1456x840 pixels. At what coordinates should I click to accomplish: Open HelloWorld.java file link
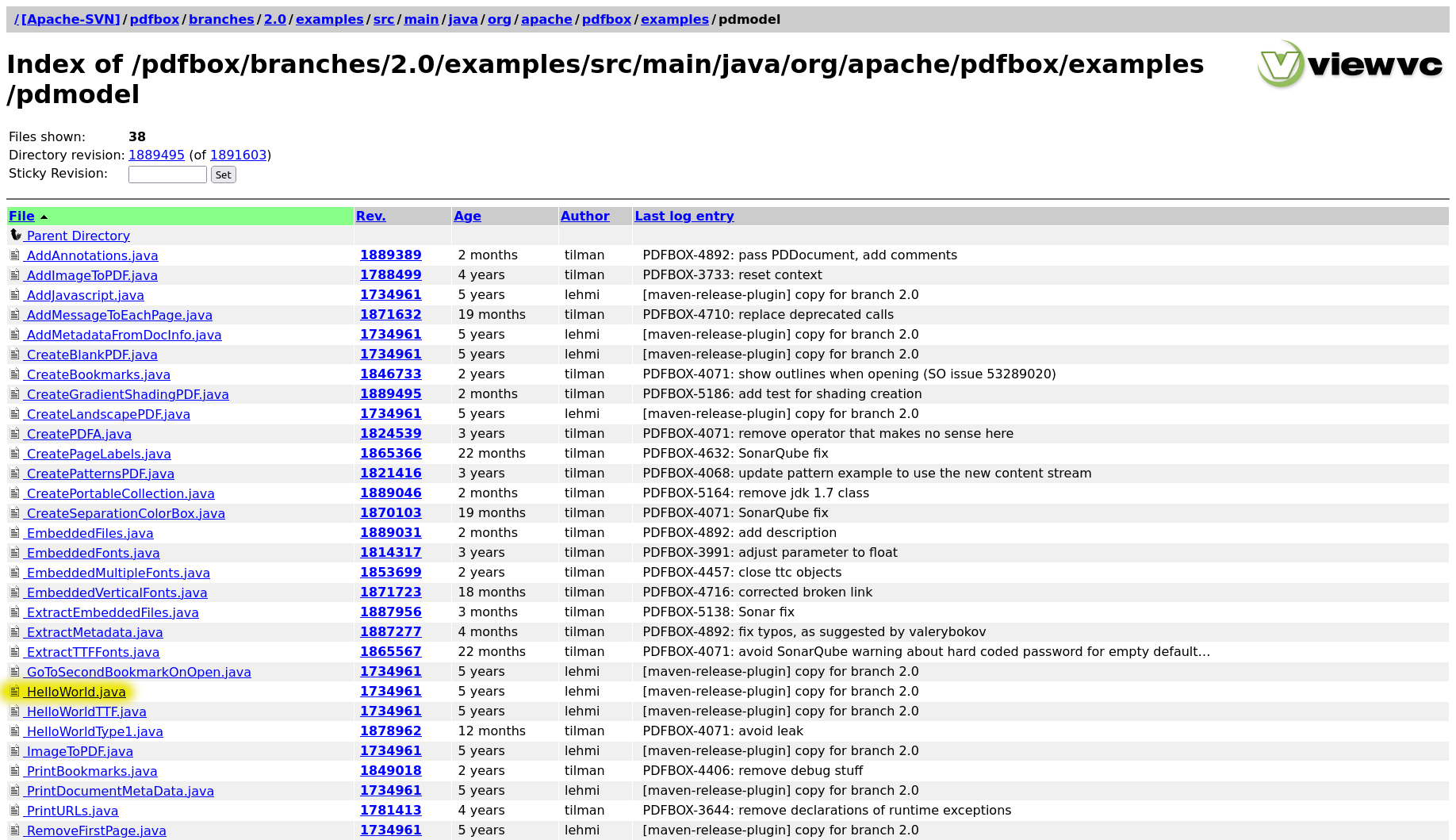pos(75,692)
